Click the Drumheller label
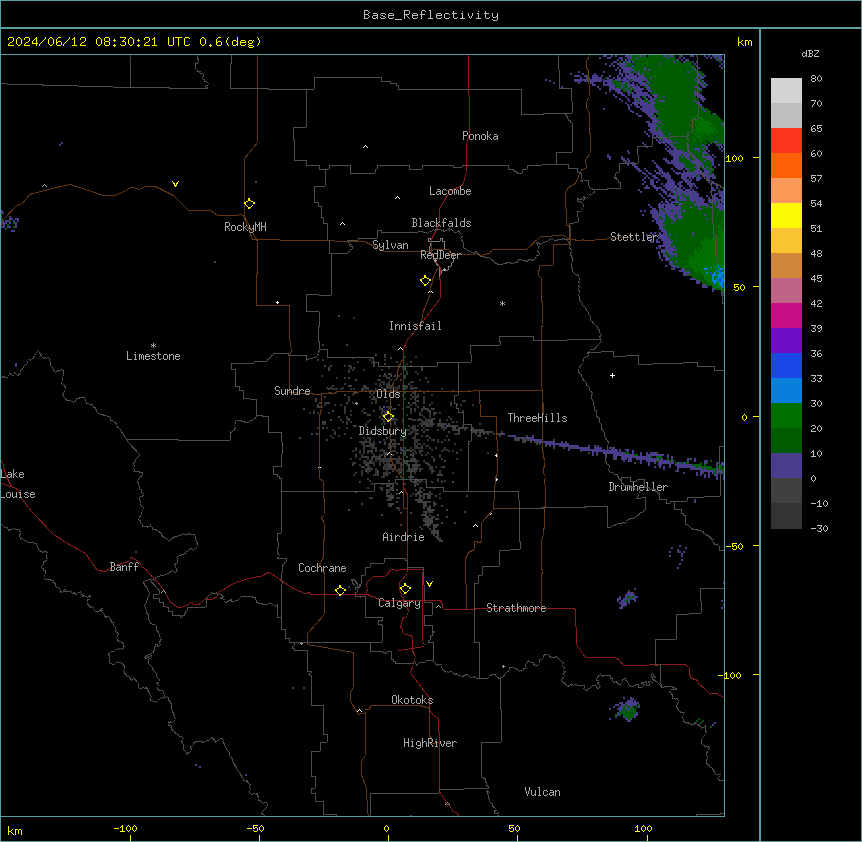Image resolution: width=862 pixels, height=842 pixels. [638, 487]
